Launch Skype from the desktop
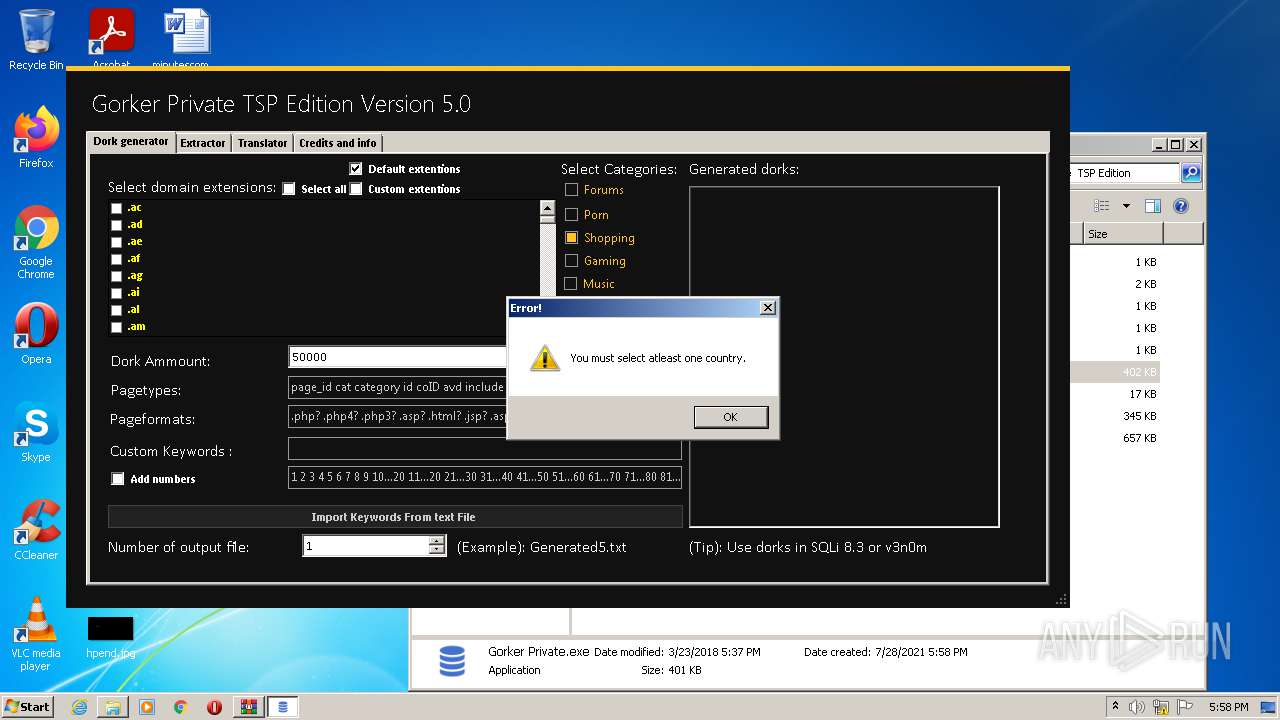1280x720 pixels. click(36, 432)
